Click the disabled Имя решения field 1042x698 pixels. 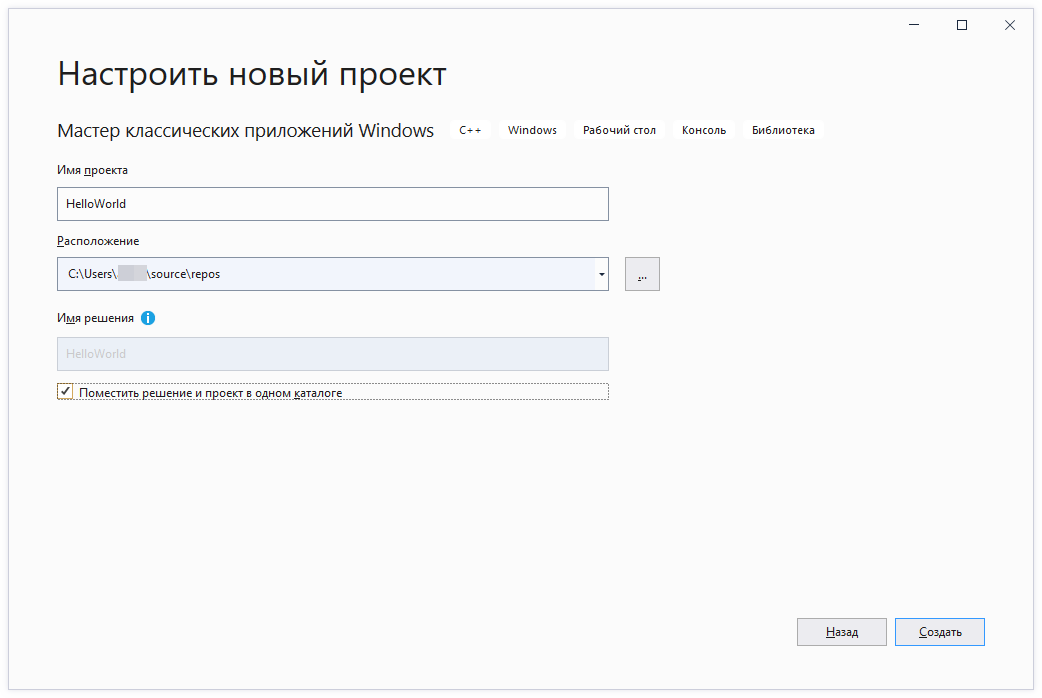pos(332,354)
